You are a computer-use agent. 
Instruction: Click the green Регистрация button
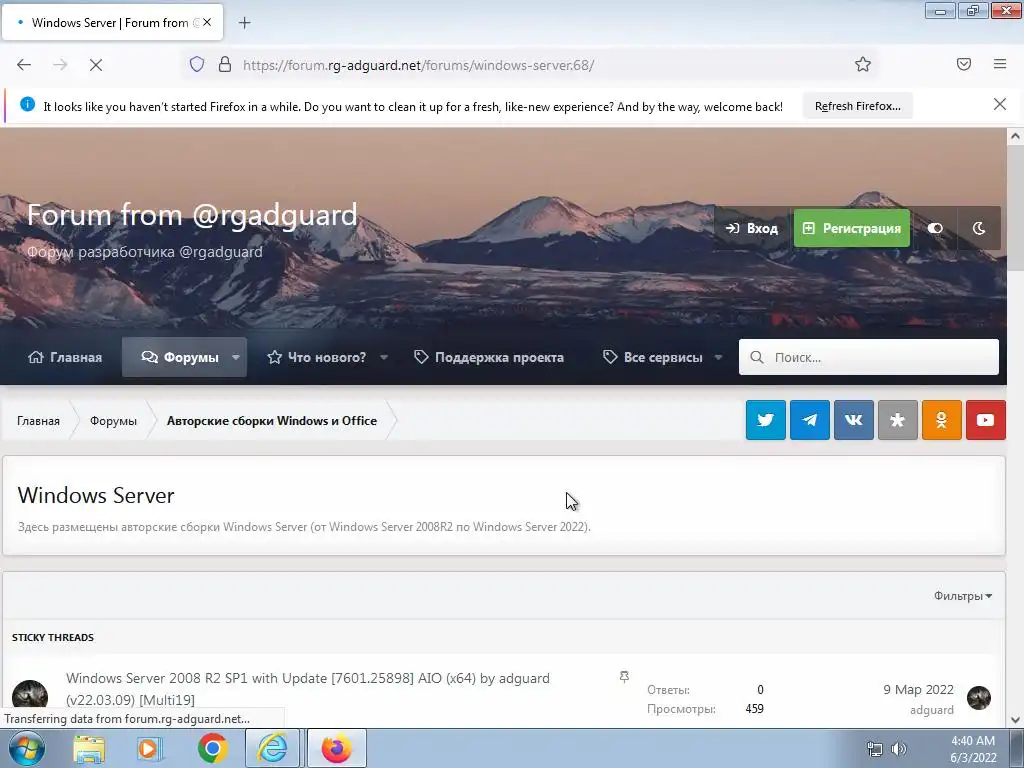coord(852,228)
